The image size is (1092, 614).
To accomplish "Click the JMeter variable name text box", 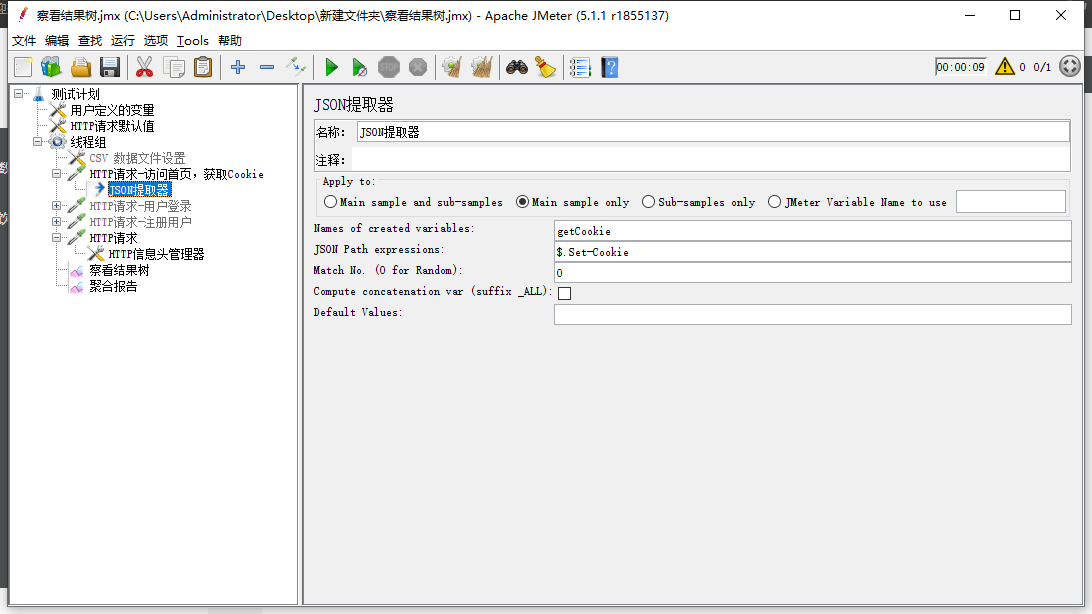I will 1011,202.
